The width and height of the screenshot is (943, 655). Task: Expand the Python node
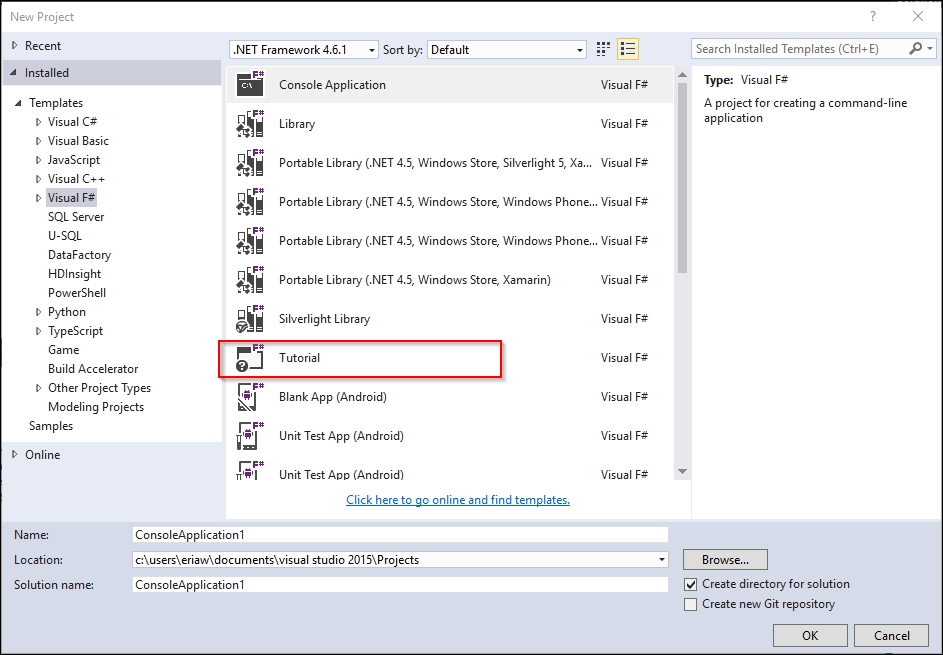tap(38, 312)
